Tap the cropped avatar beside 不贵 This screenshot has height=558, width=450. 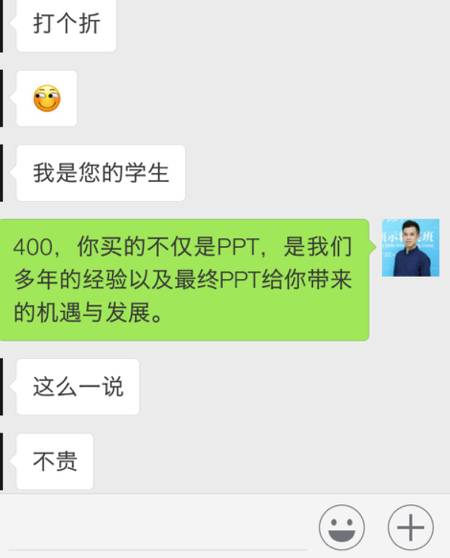pos(1,461)
